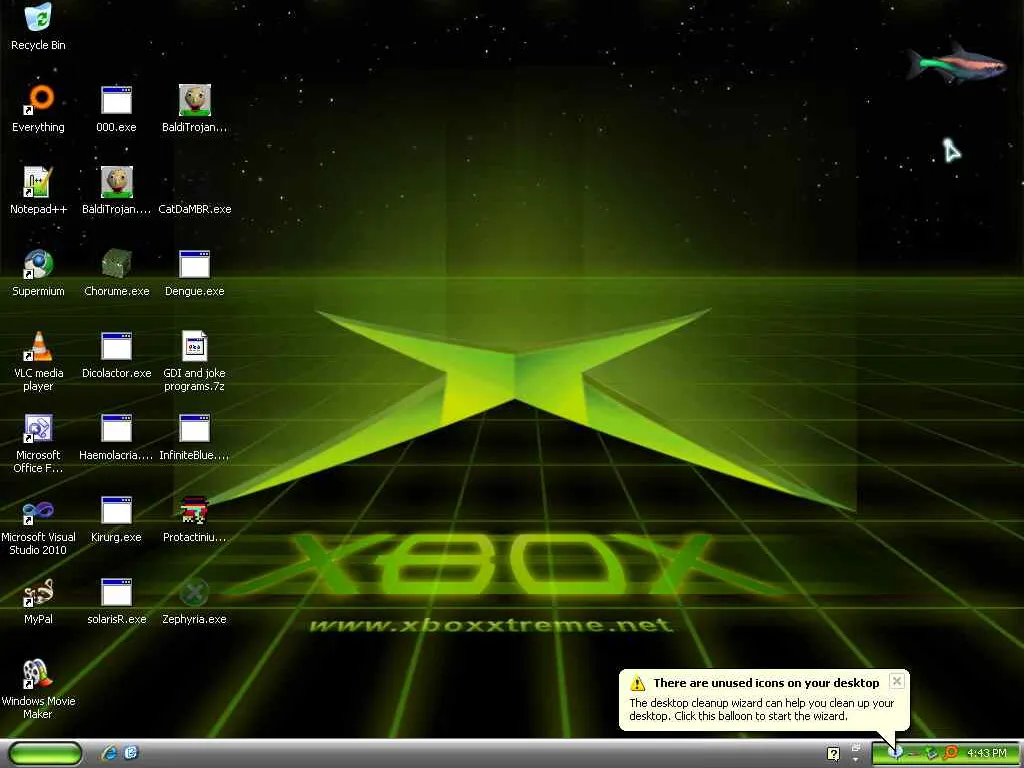Image resolution: width=1024 pixels, height=768 pixels.
Task: Select BaldiTrojan icon beside 000.exe
Action: pos(195,100)
